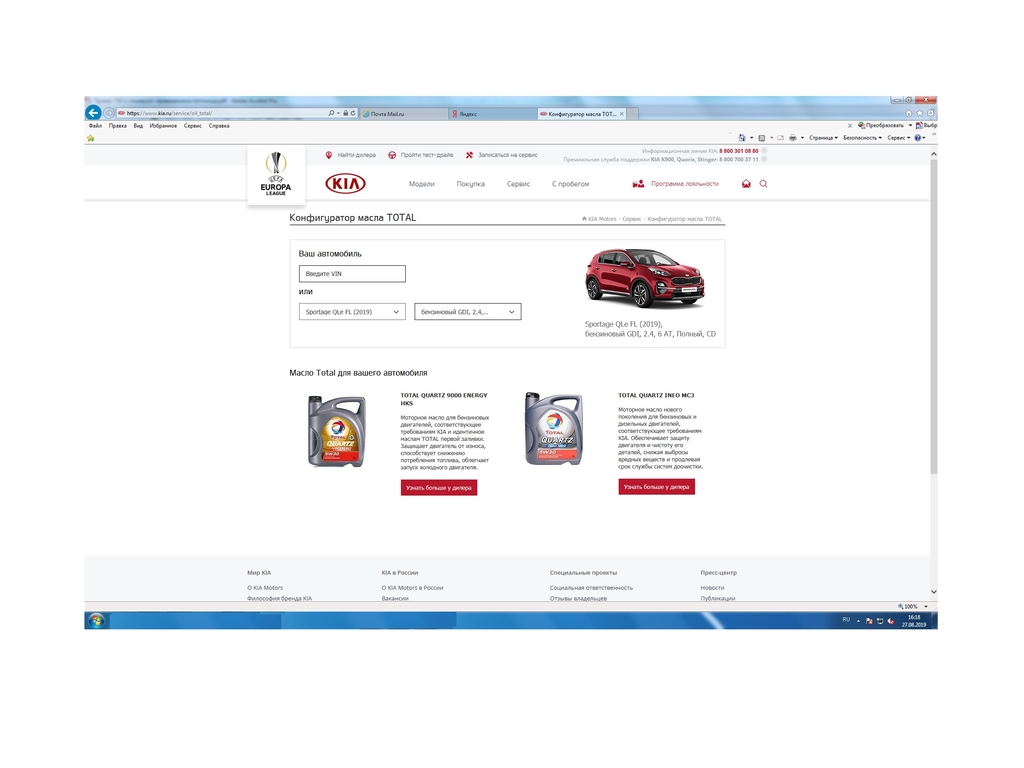Click the UEFA Europa League logo
Image resolution: width=1024 pixels, height=768 pixels.
point(276,174)
